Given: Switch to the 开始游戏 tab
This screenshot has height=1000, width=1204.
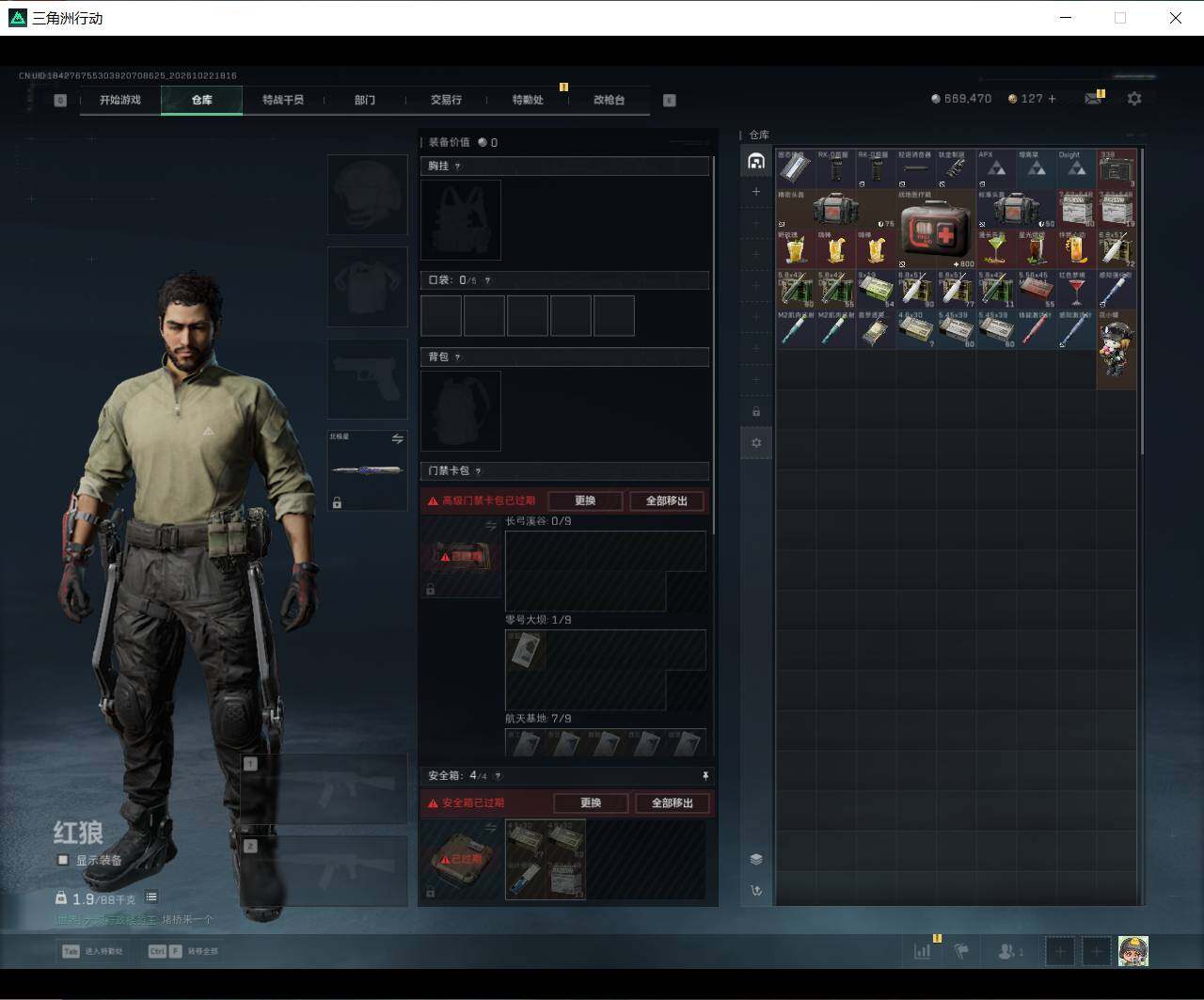Looking at the screenshot, I should click(120, 100).
